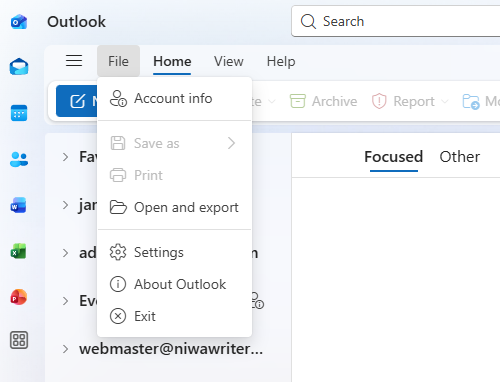Screen dimensions: 500x382
Task: Select the webmaster@niwawriter... account row
Action: (x=168, y=349)
